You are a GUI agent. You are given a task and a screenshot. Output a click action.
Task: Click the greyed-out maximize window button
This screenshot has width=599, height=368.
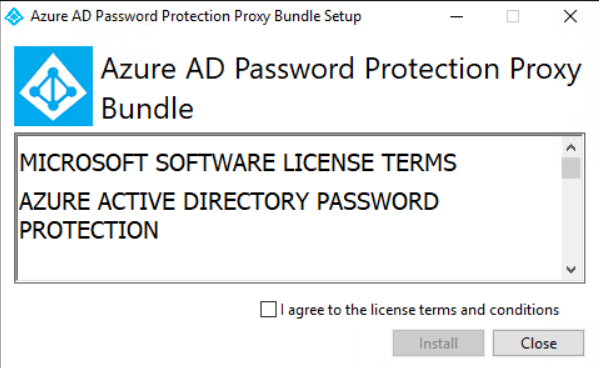coord(513,16)
